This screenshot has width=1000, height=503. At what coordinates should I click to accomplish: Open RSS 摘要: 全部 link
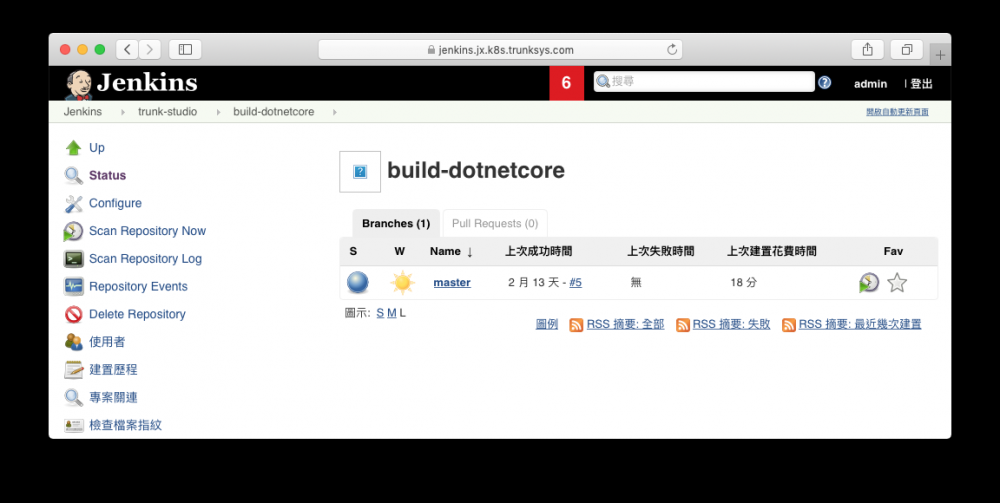click(625, 324)
